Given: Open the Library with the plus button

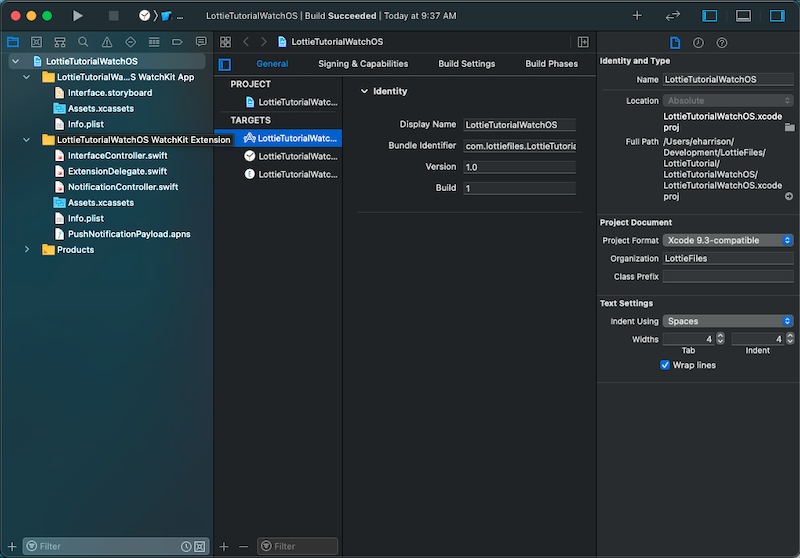Looking at the screenshot, I should [x=637, y=16].
